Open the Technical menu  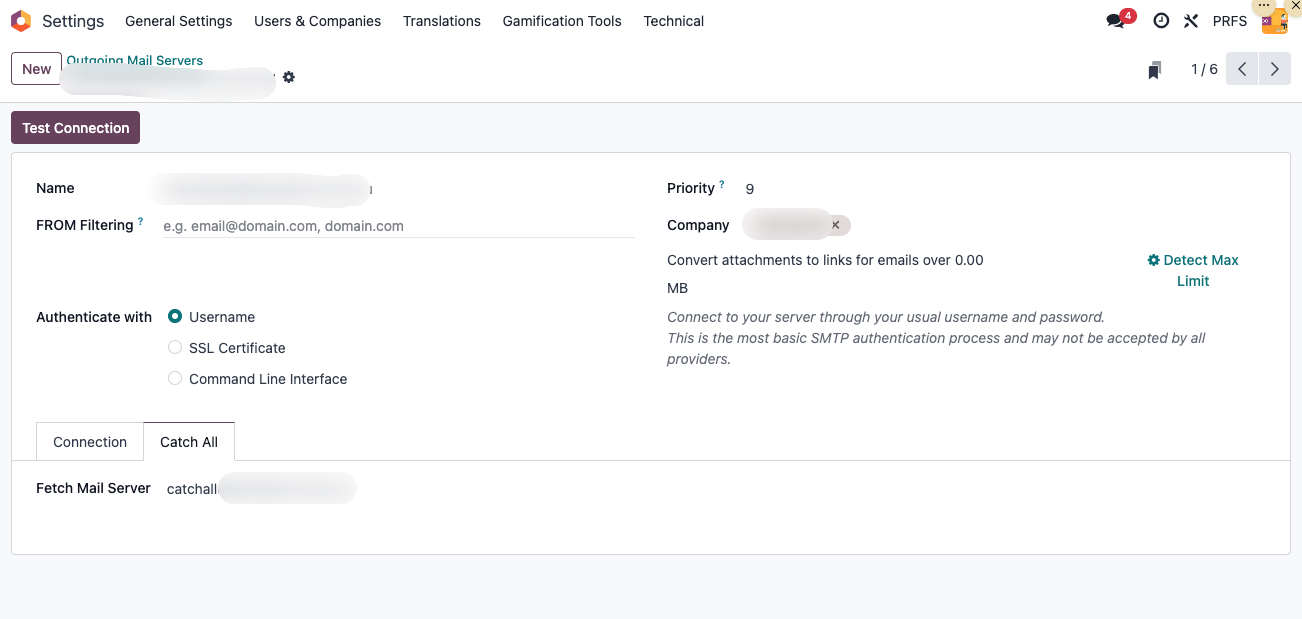tap(673, 21)
